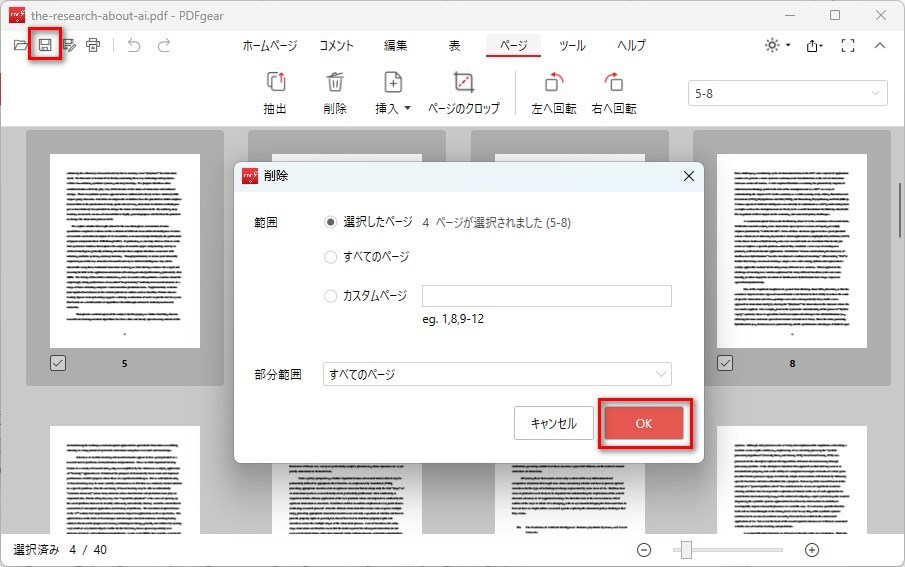Click the '選択済み 4 / 40' status text
This screenshot has height=567, width=905.
(60, 550)
